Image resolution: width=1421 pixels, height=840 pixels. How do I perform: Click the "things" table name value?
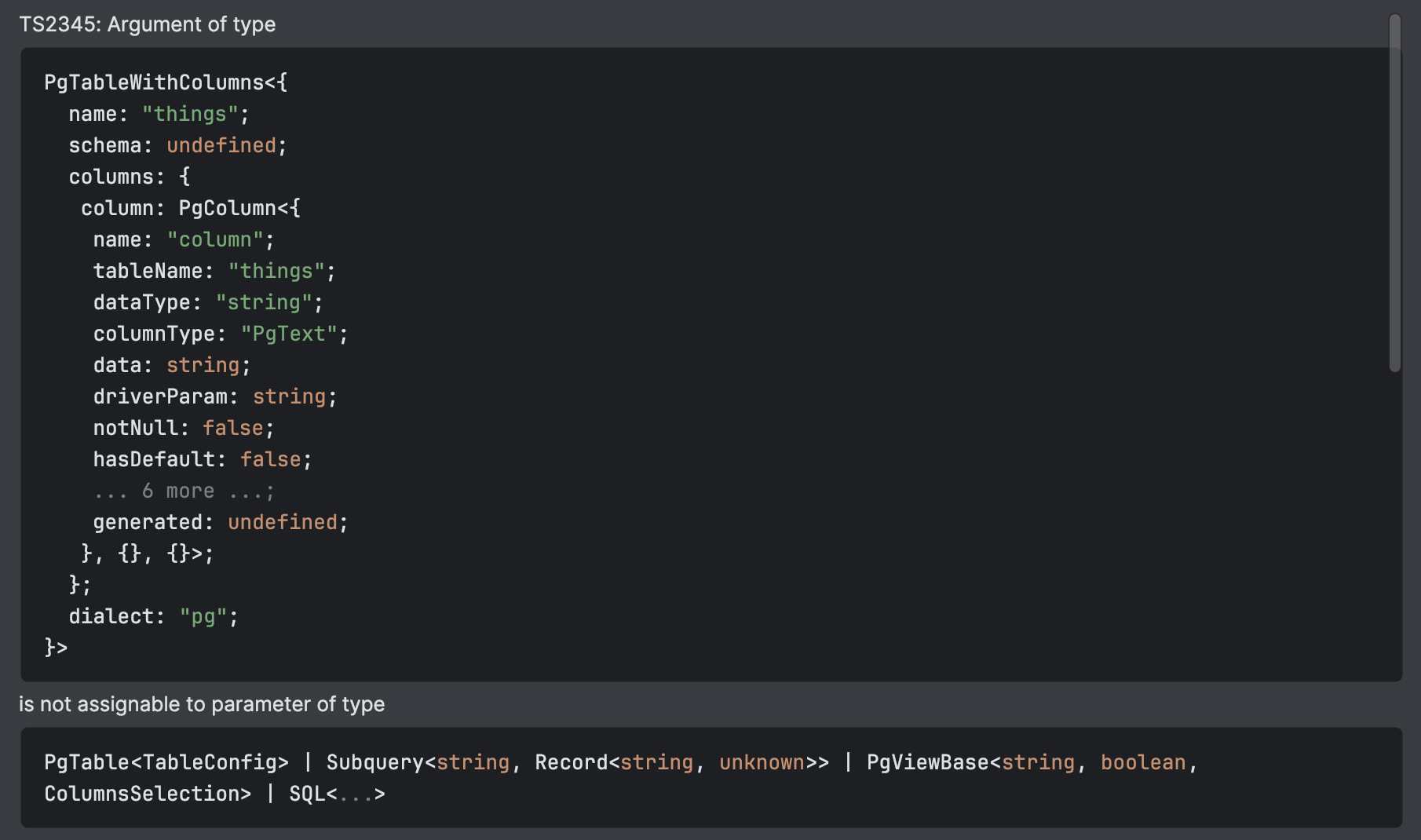tap(191, 113)
